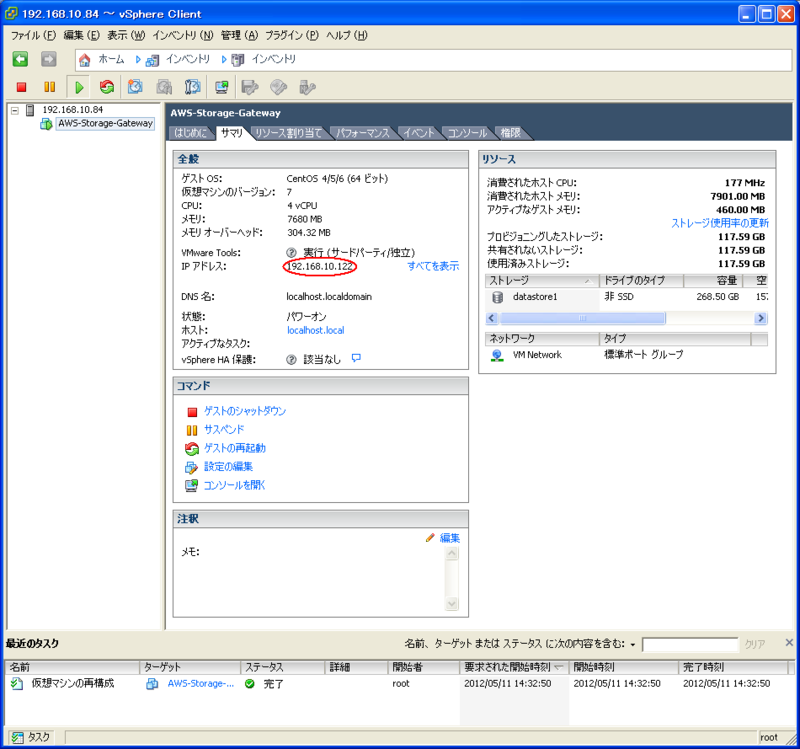Click the floppy drive connect toolbar icon
800x749 pixels.
tap(249, 87)
